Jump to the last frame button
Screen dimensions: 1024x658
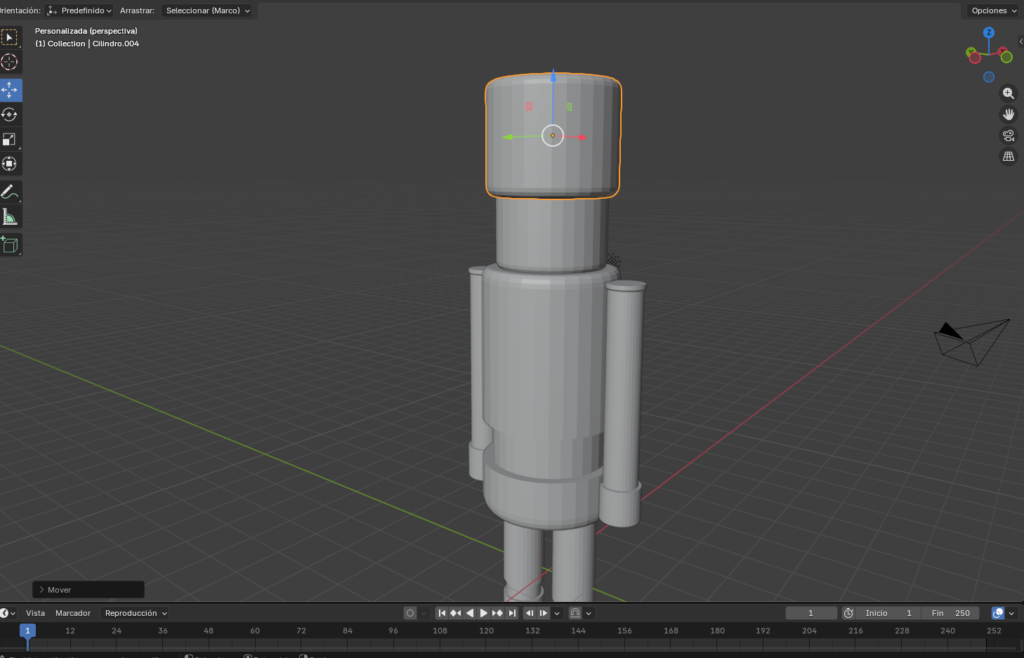[512, 613]
